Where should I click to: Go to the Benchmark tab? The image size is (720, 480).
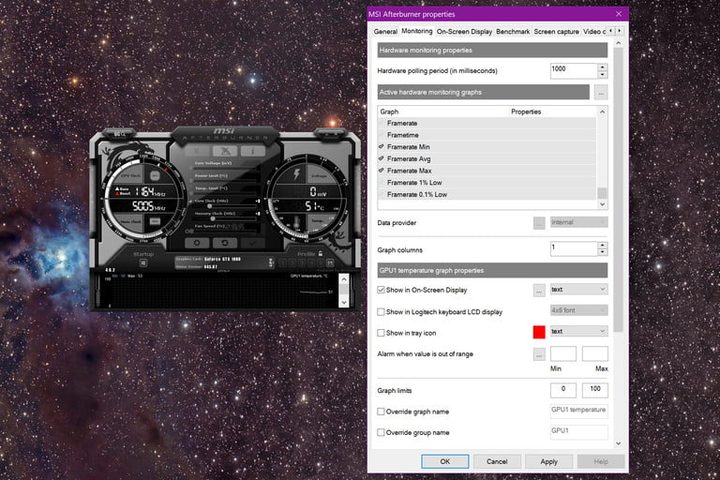[513, 32]
